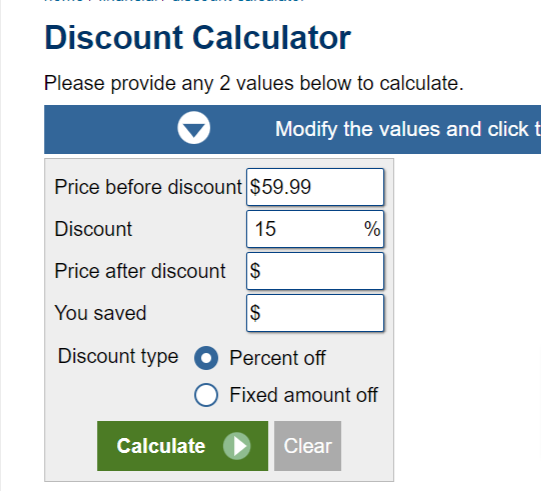Focus the Price before discount field showing $59.99

pos(315,187)
